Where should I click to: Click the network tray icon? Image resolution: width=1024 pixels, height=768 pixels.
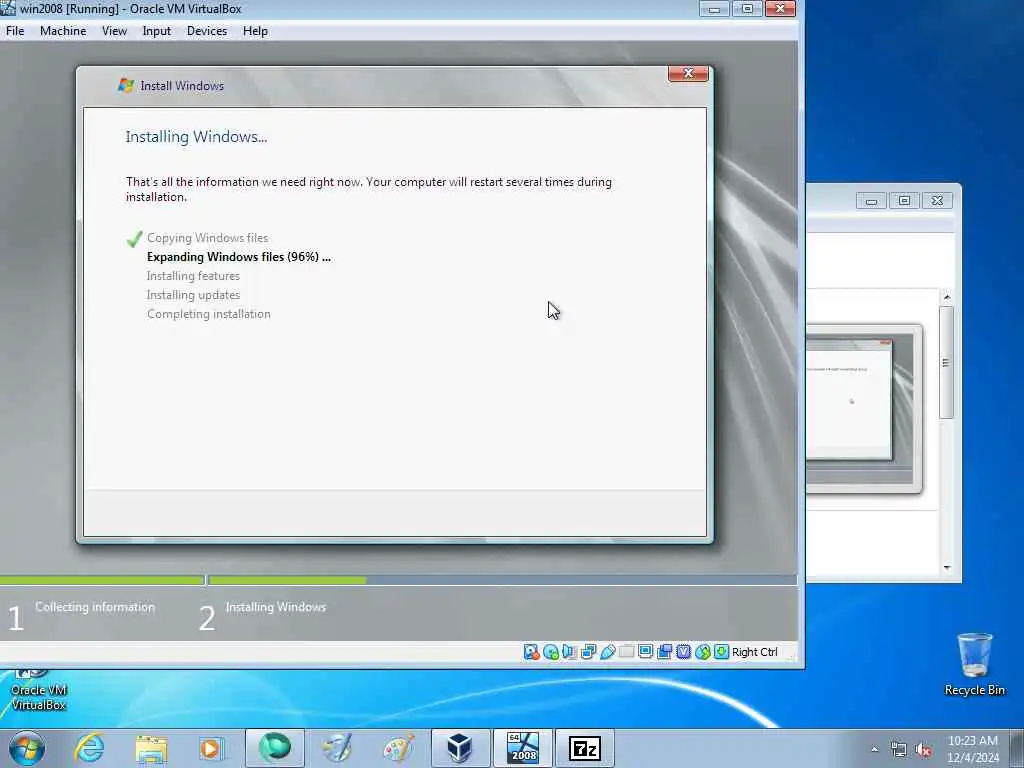coord(899,749)
